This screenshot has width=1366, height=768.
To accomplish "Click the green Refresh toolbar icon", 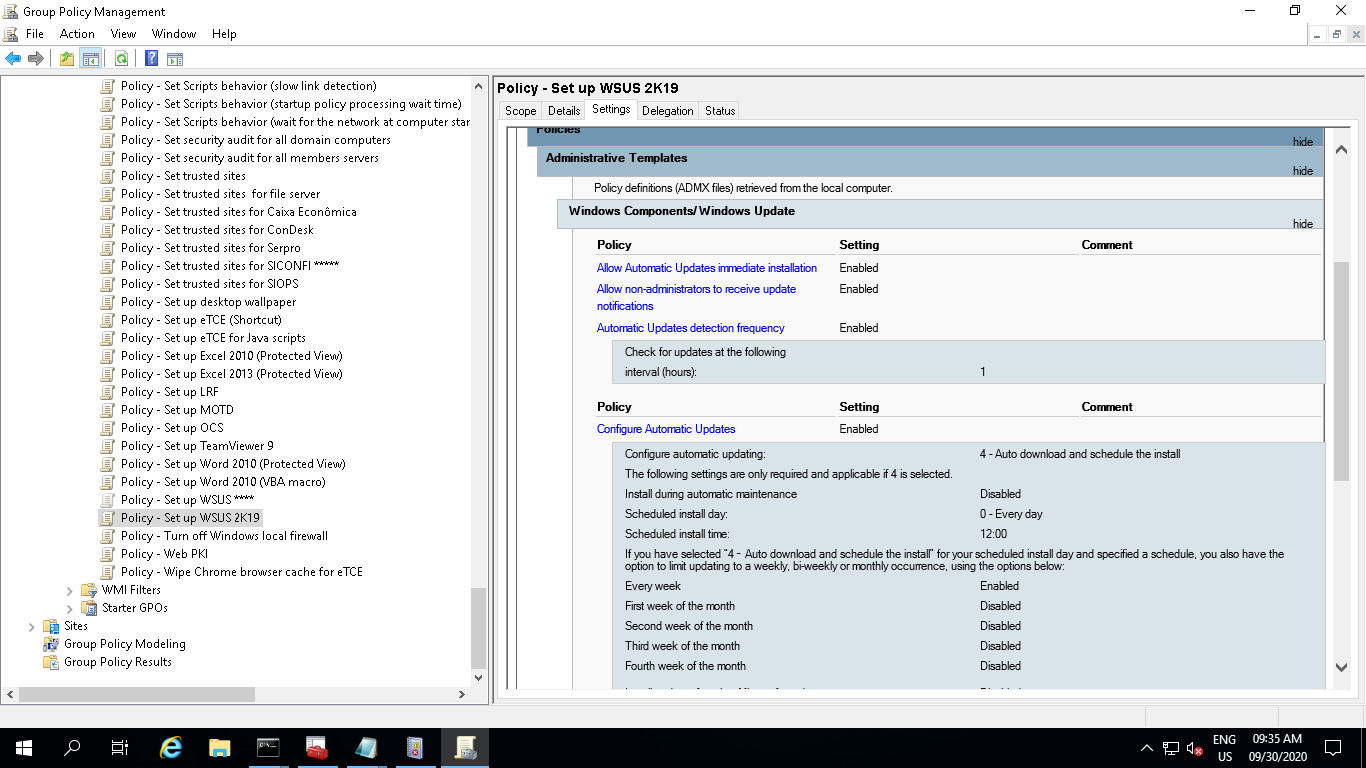I will click(121, 59).
